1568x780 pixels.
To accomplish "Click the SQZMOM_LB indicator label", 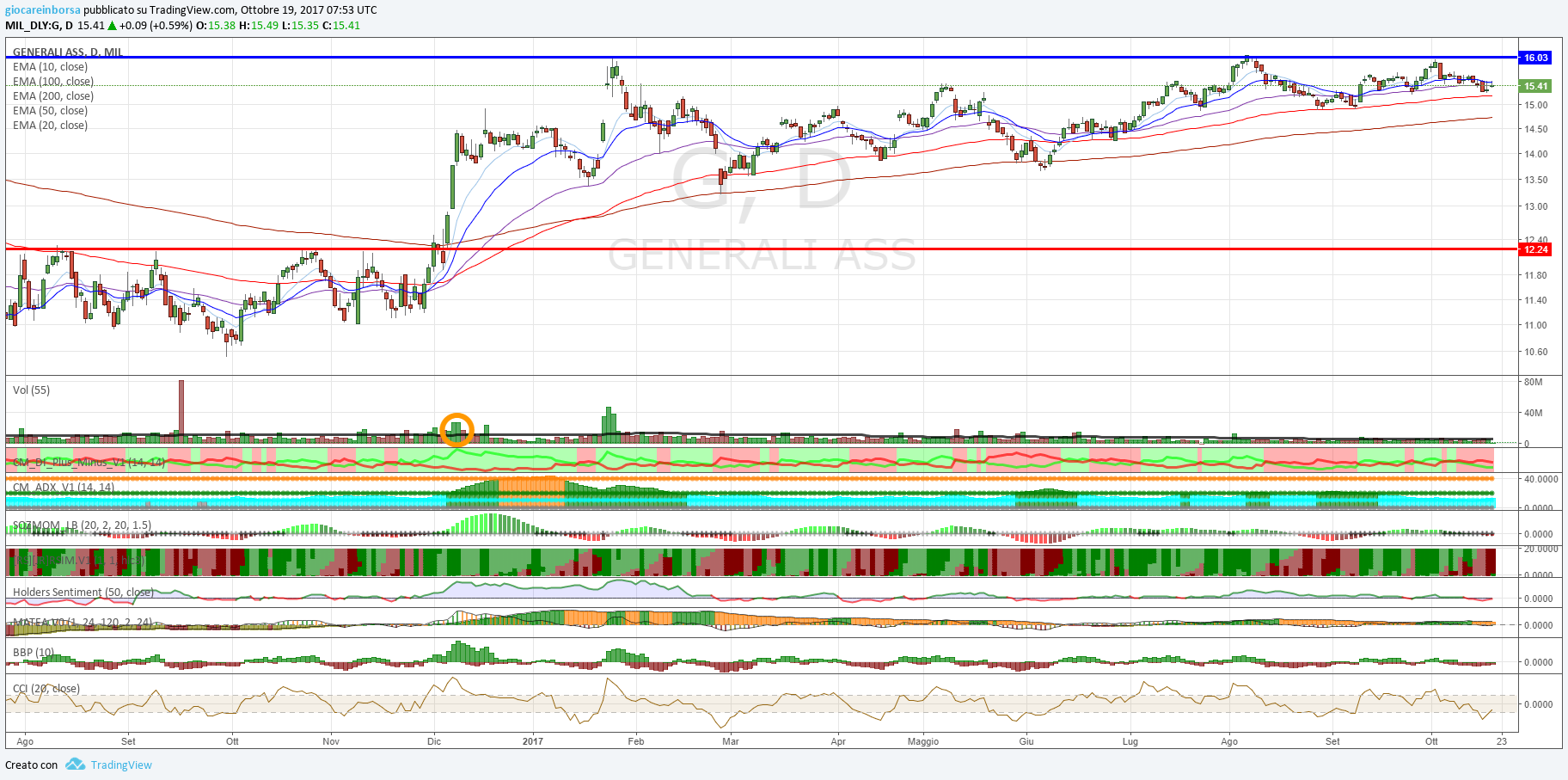I will 83,525.
